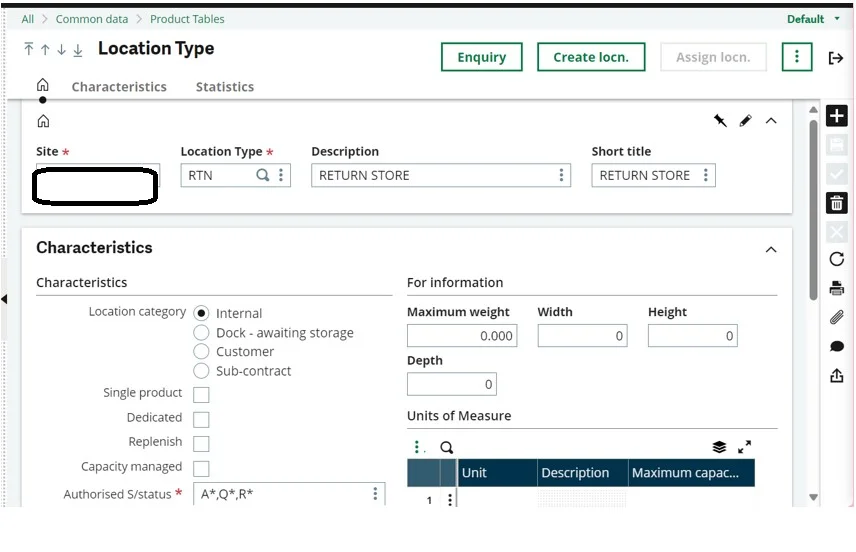Image resolution: width=856 pixels, height=552 pixels.
Task: Click Maximum capacity column header
Action: [692, 473]
